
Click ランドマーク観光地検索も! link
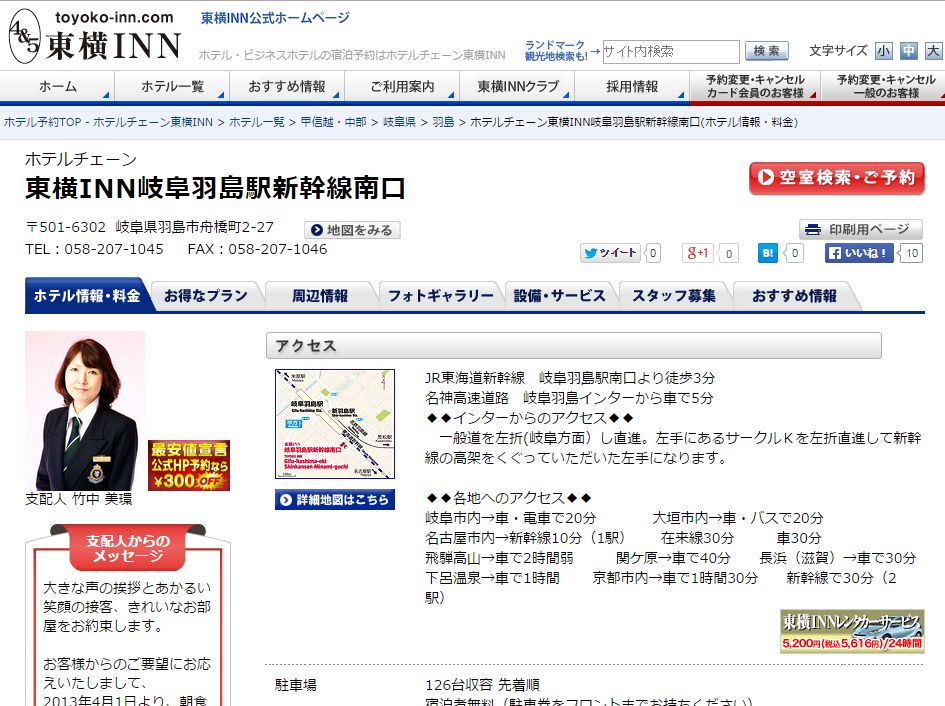click(x=556, y=51)
